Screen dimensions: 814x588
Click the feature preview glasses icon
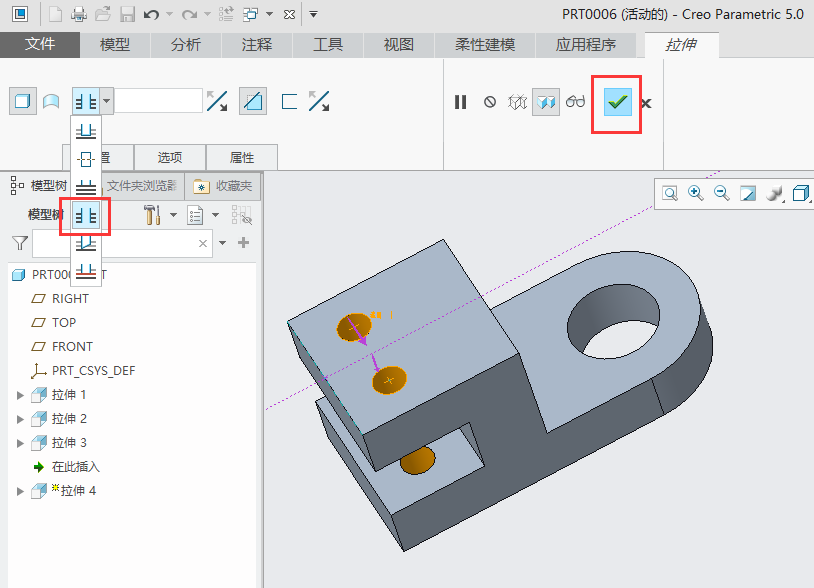pyautogui.click(x=575, y=102)
